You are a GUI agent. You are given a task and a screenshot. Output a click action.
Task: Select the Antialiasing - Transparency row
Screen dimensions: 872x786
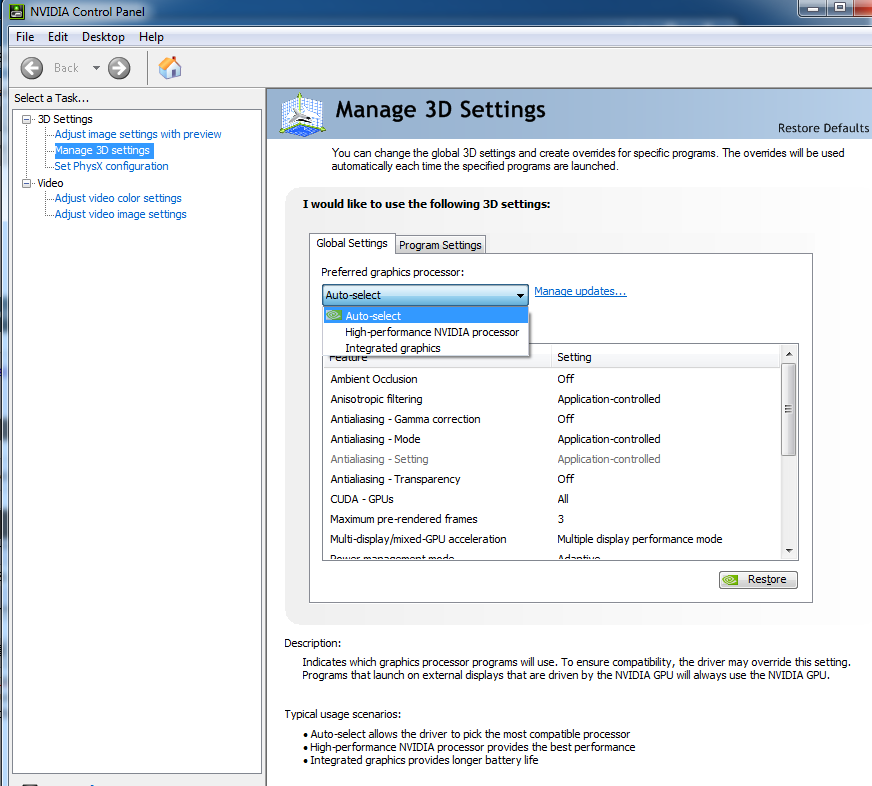click(x=552, y=479)
